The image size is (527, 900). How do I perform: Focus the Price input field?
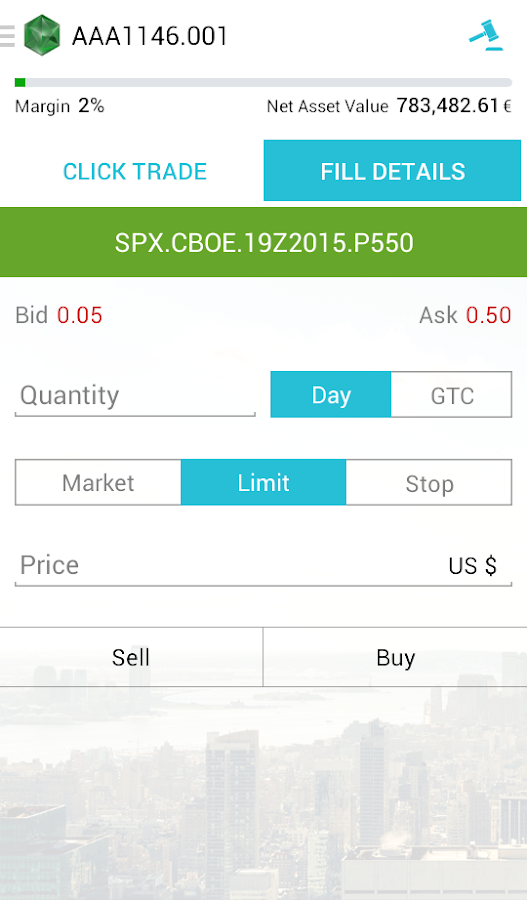tap(263, 565)
